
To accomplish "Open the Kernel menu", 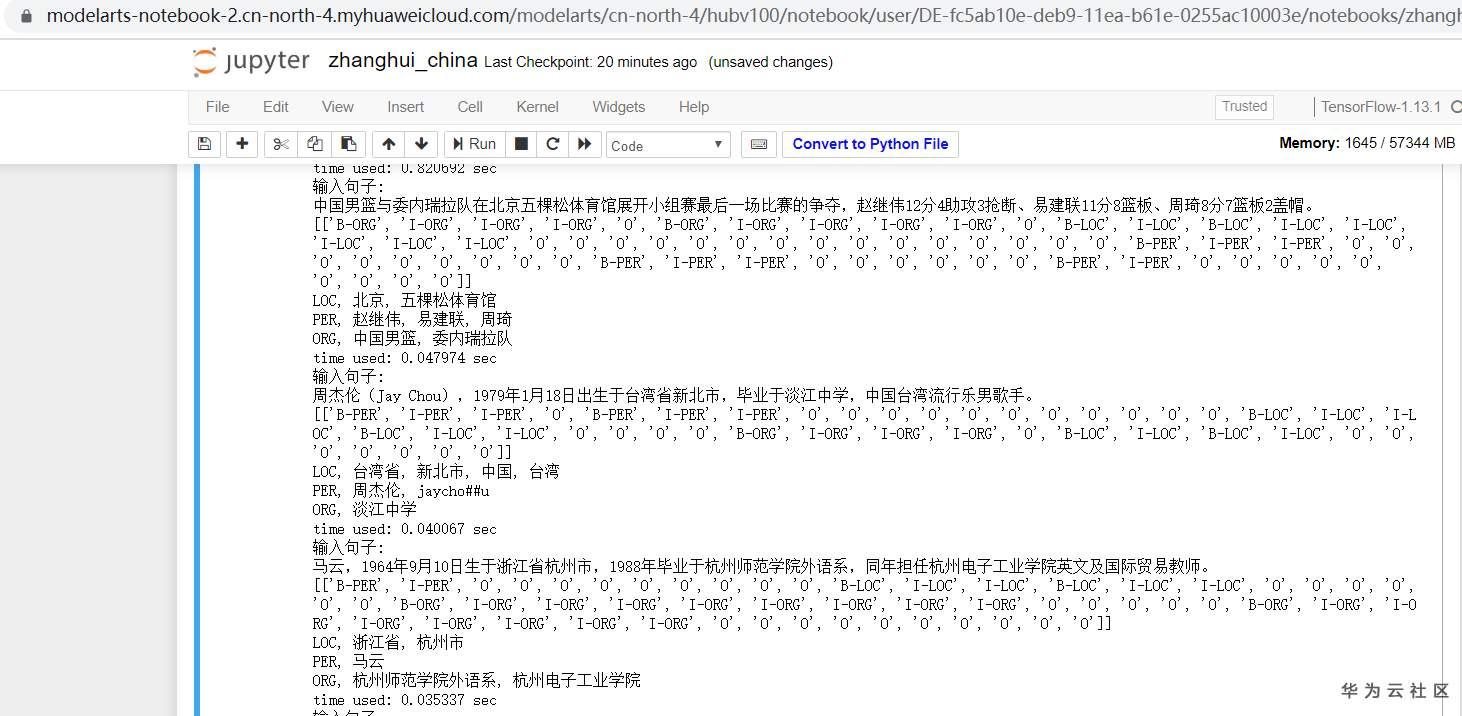I will point(537,107).
